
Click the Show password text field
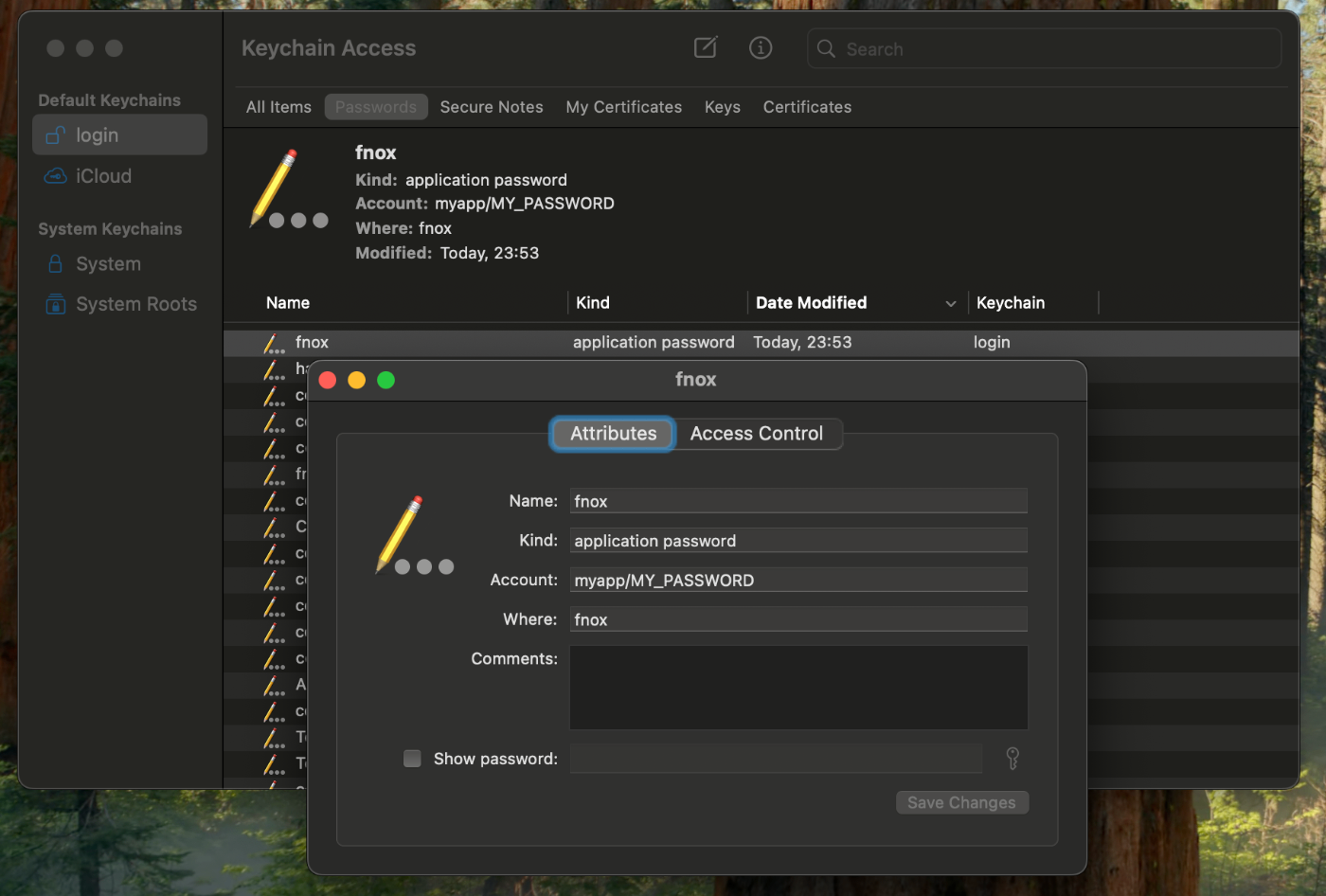coord(776,759)
